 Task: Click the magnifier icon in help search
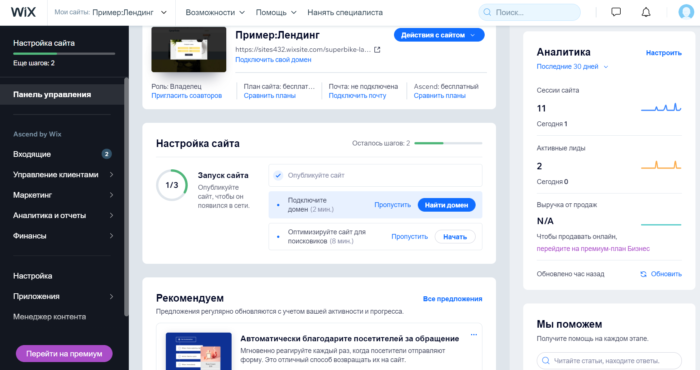click(546, 361)
